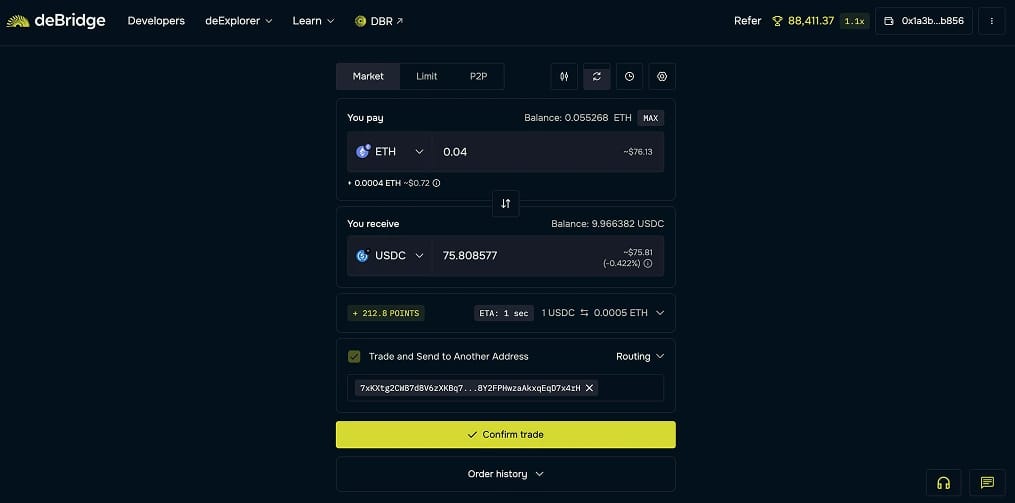Click the MAX balance button
Screen dimensions: 1015x503
click(651, 118)
